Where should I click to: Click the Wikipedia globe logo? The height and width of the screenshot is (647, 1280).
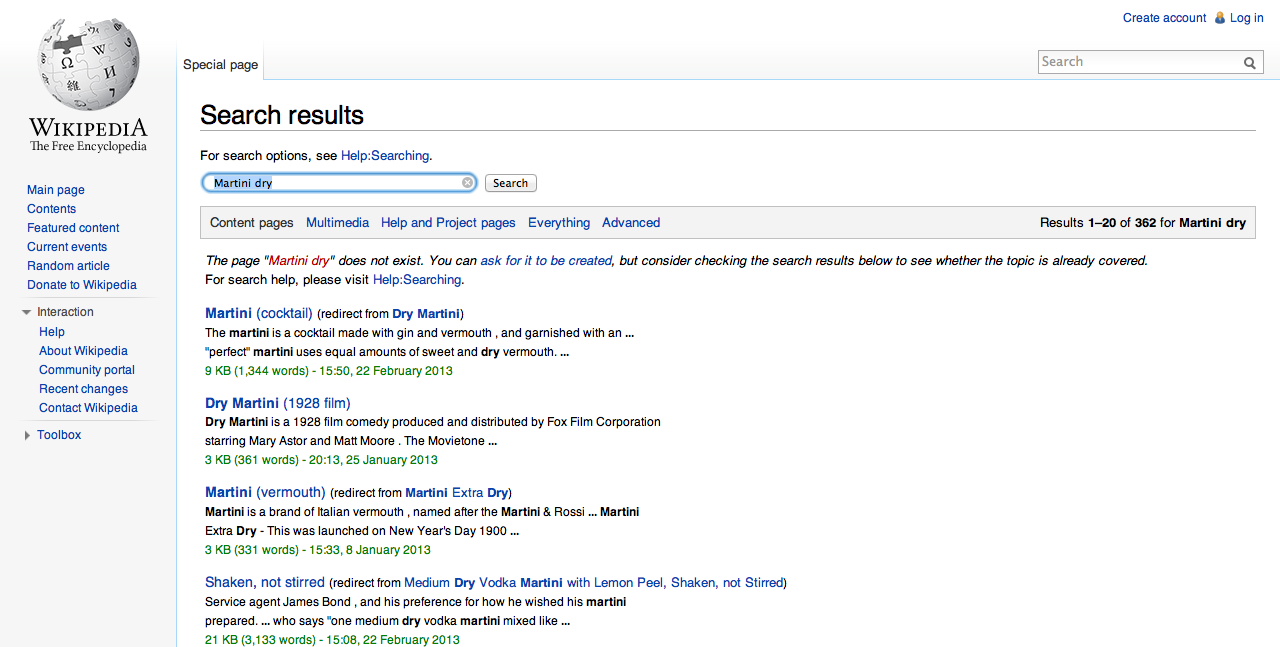(x=88, y=64)
